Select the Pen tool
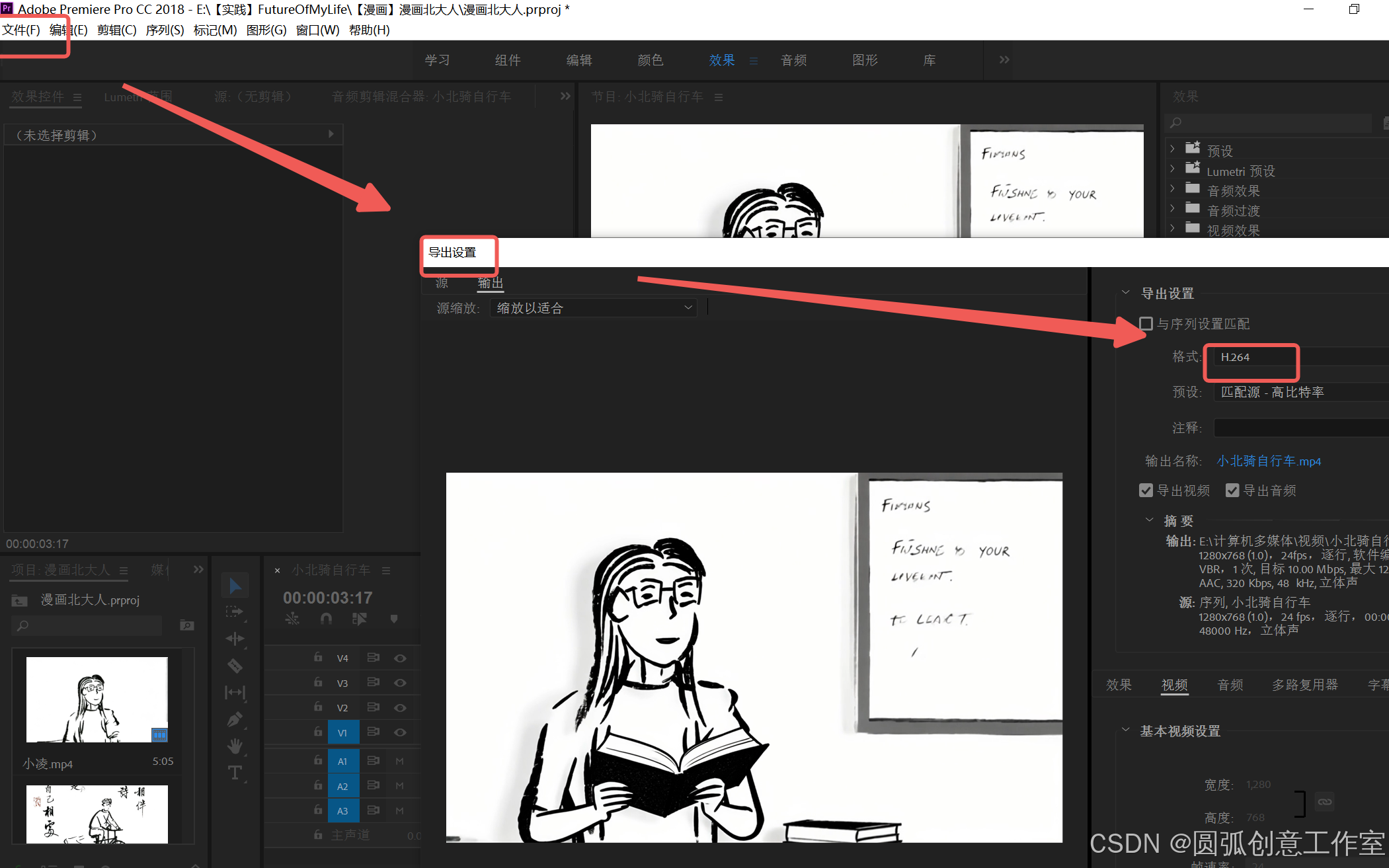This screenshot has width=1389, height=868. [x=235, y=719]
